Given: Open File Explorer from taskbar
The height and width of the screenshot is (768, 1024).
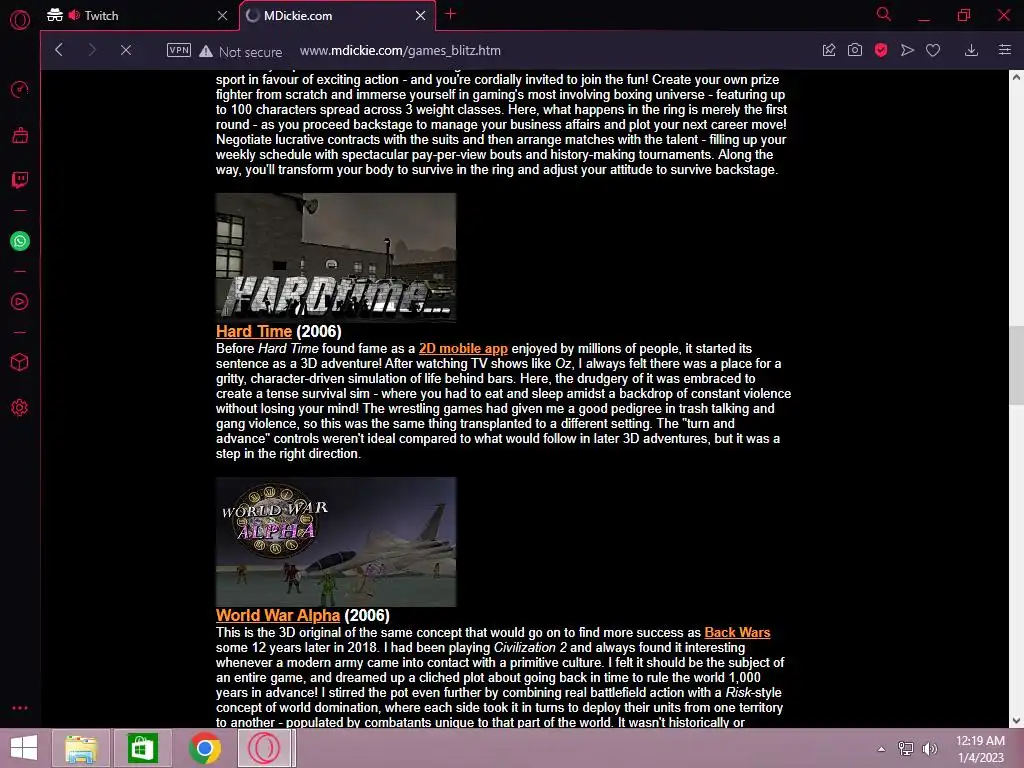Looking at the screenshot, I should click(x=81, y=748).
